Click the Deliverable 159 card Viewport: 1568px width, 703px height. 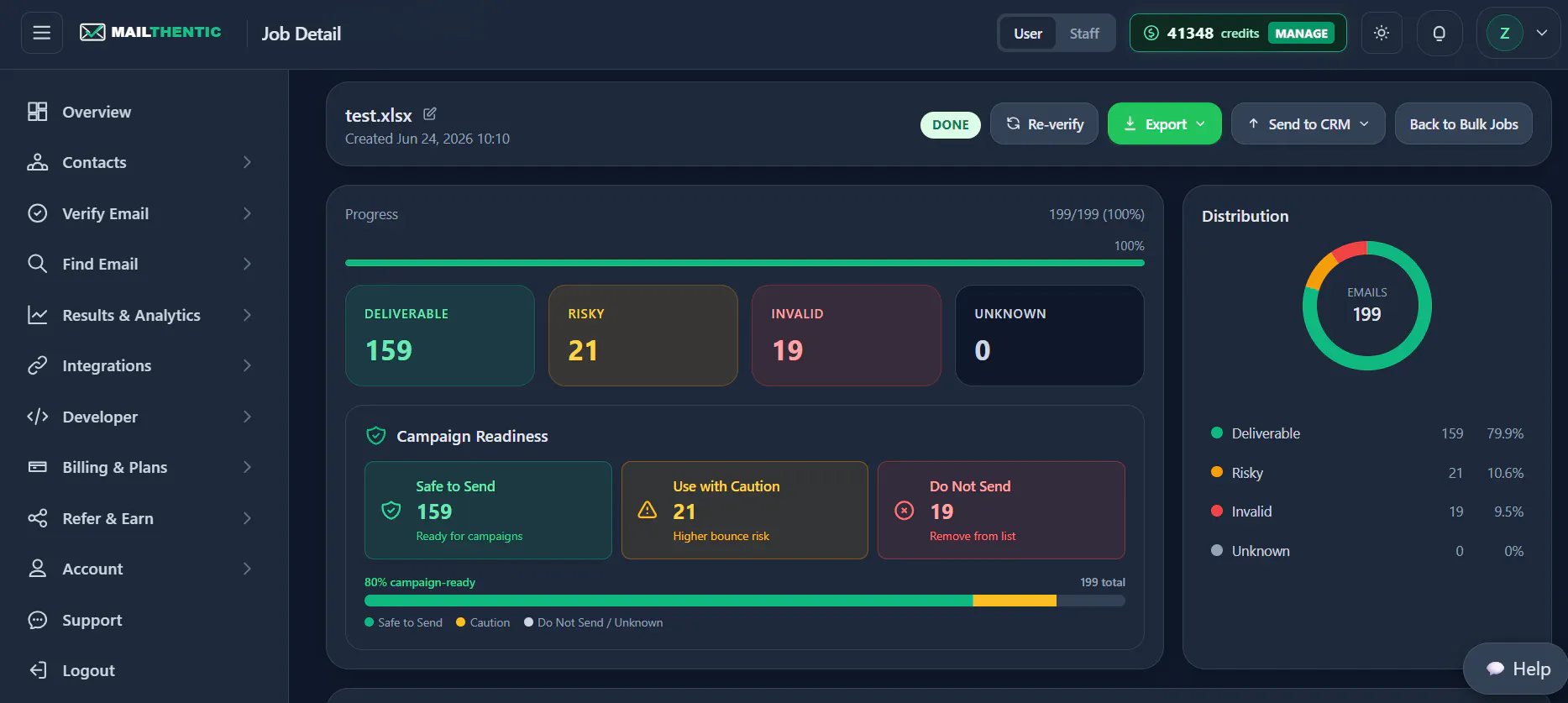click(x=440, y=336)
